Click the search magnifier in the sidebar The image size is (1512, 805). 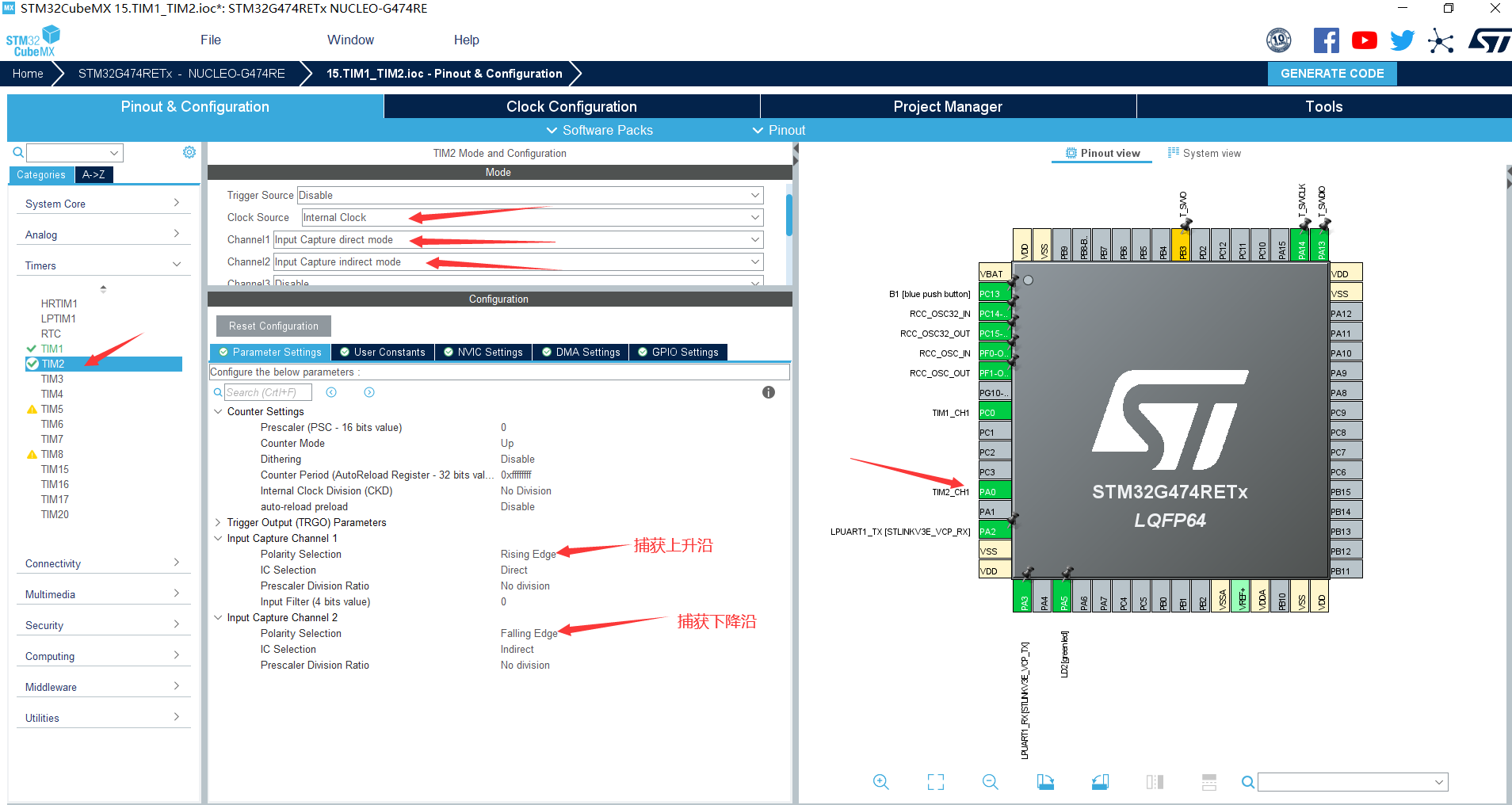coord(17,152)
